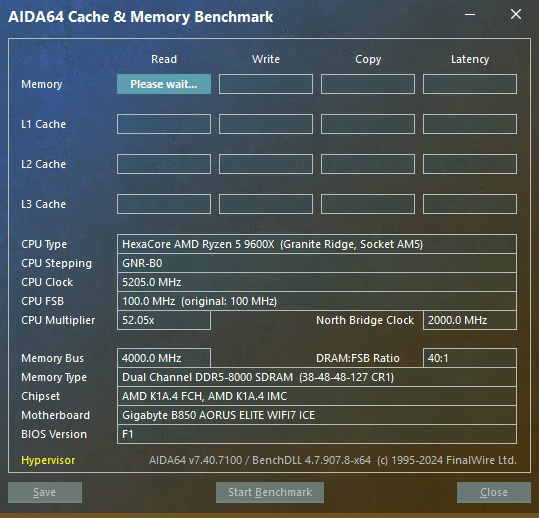Click the 'BIOS Version' label
This screenshot has width=539, height=518.
coord(54,434)
